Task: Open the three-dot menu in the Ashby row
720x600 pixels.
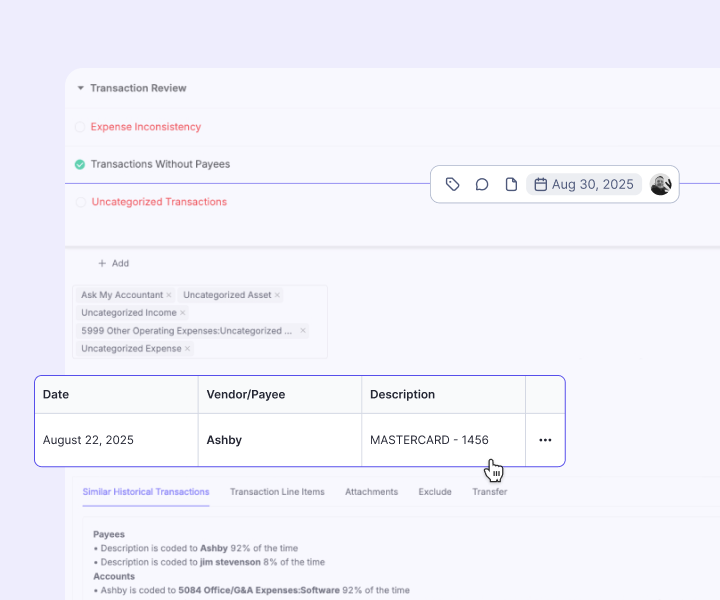Action: pyautogui.click(x=545, y=440)
